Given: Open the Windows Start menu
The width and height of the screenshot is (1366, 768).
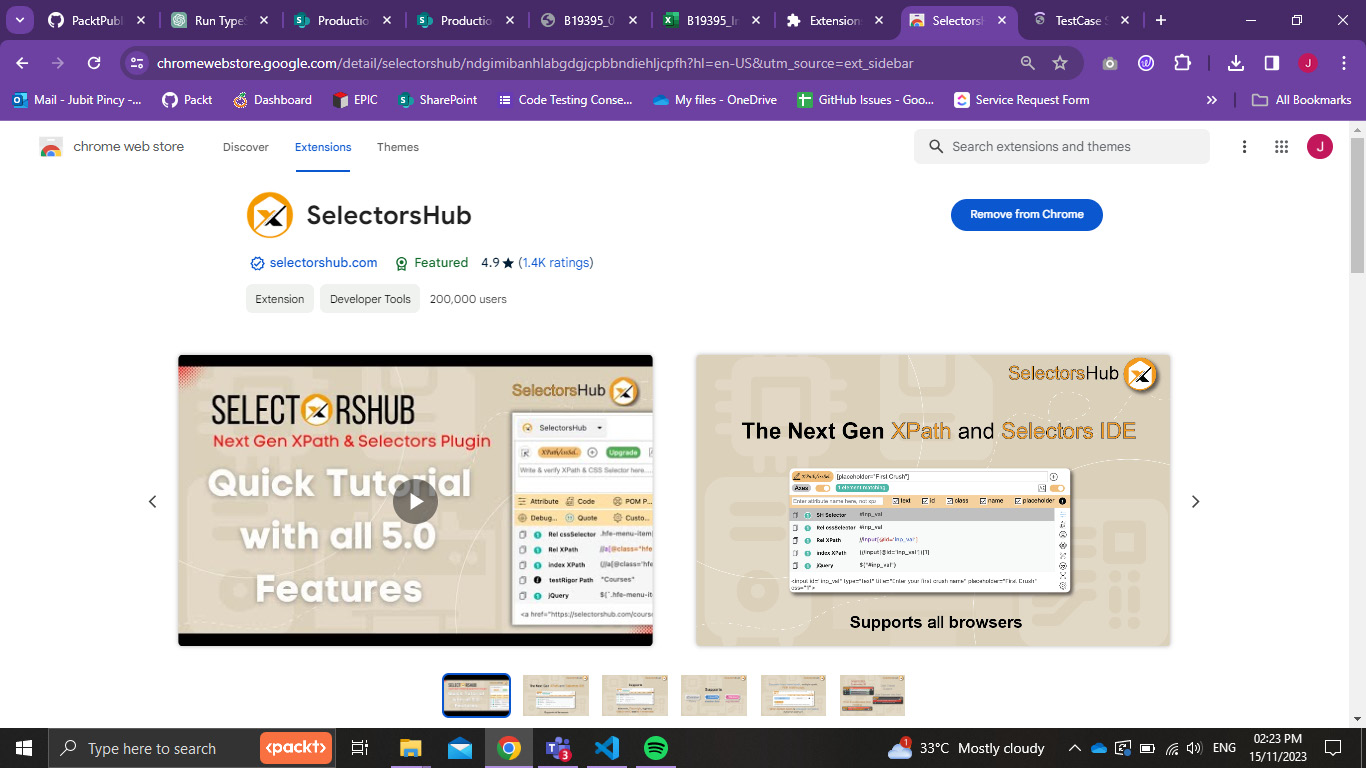Looking at the screenshot, I should click(23, 748).
